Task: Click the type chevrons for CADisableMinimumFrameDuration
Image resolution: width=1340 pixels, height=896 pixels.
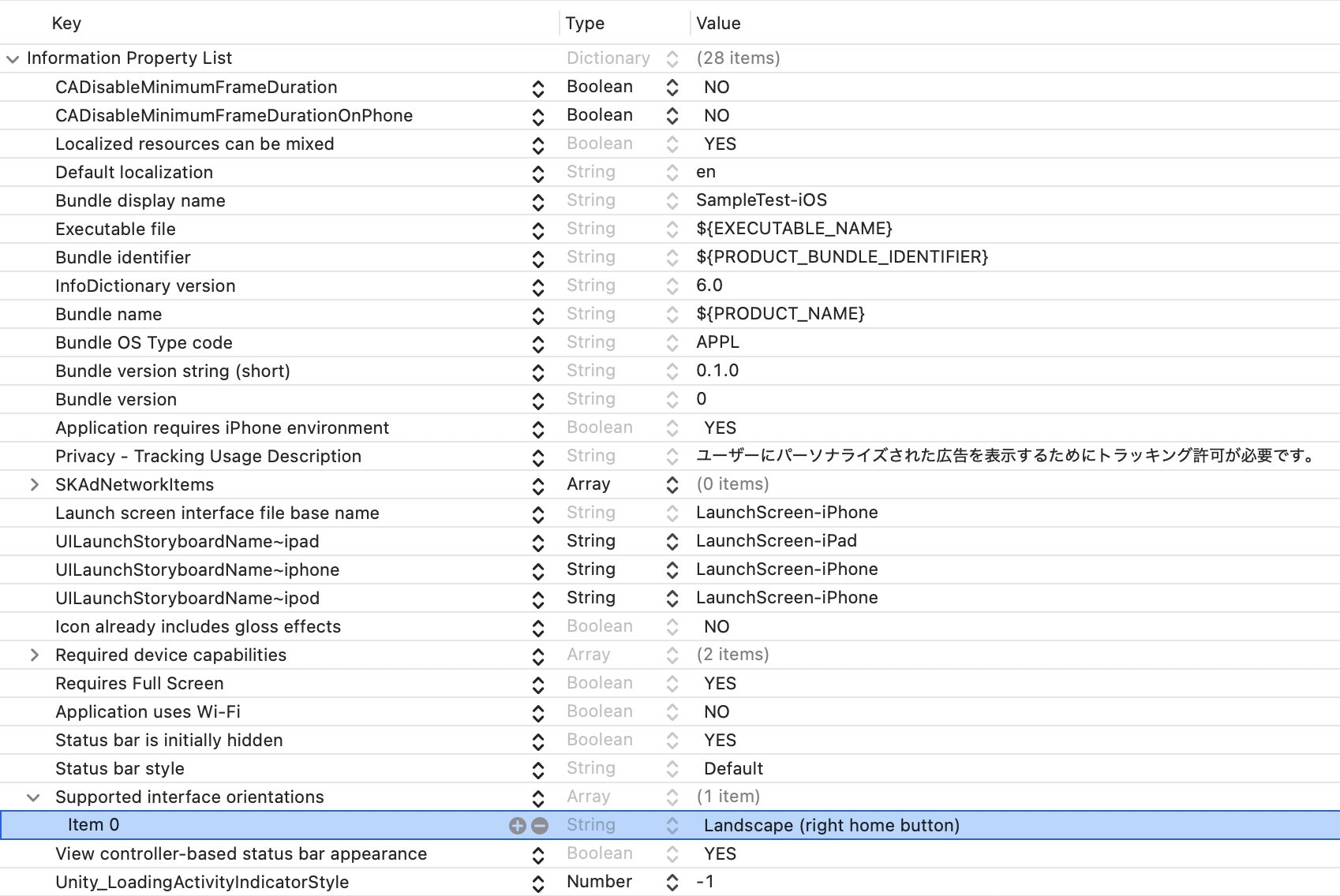Action: (672, 87)
